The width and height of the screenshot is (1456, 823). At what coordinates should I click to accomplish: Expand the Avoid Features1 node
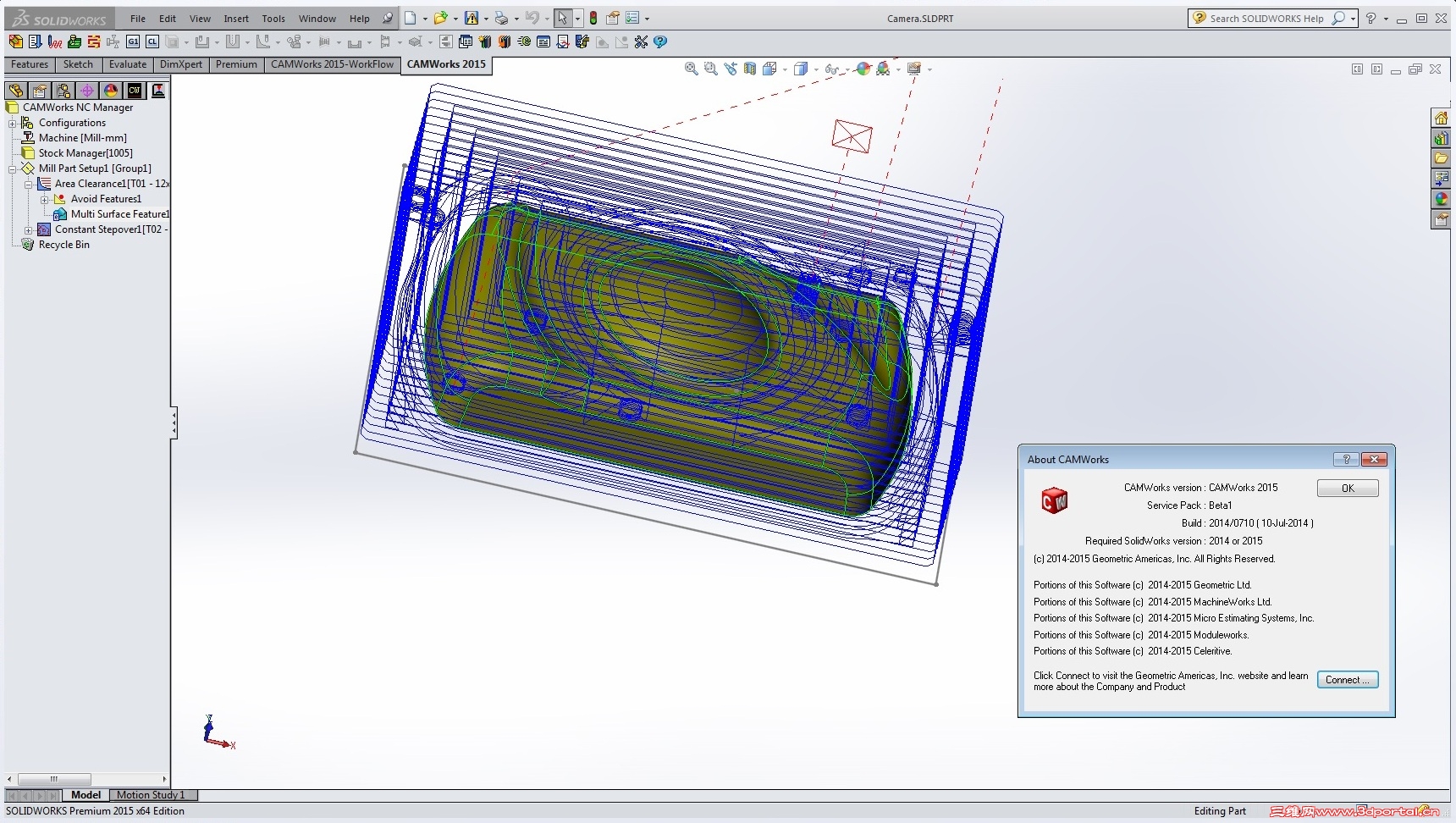click(45, 199)
